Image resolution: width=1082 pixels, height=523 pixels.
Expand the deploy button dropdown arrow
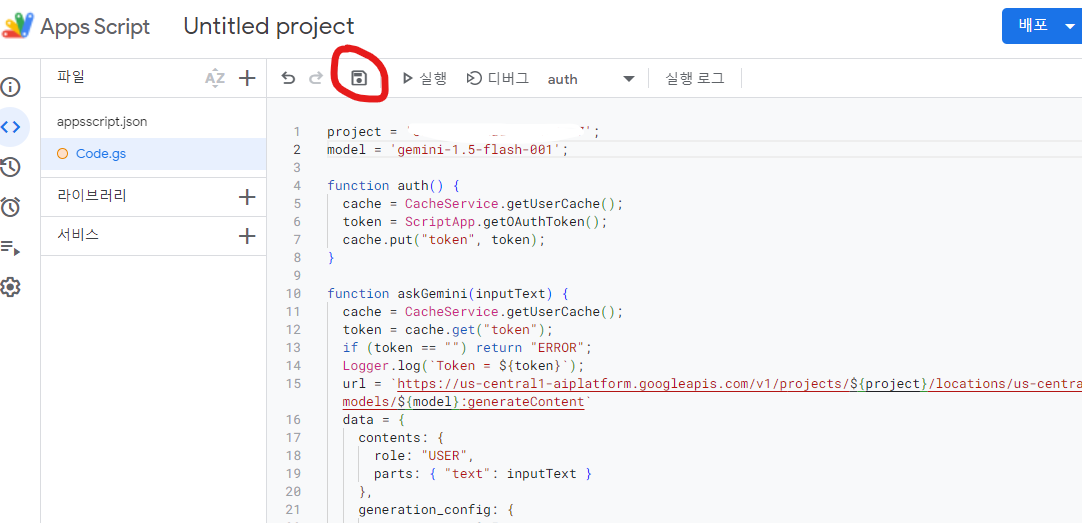pyautogui.click(x=1070, y=26)
